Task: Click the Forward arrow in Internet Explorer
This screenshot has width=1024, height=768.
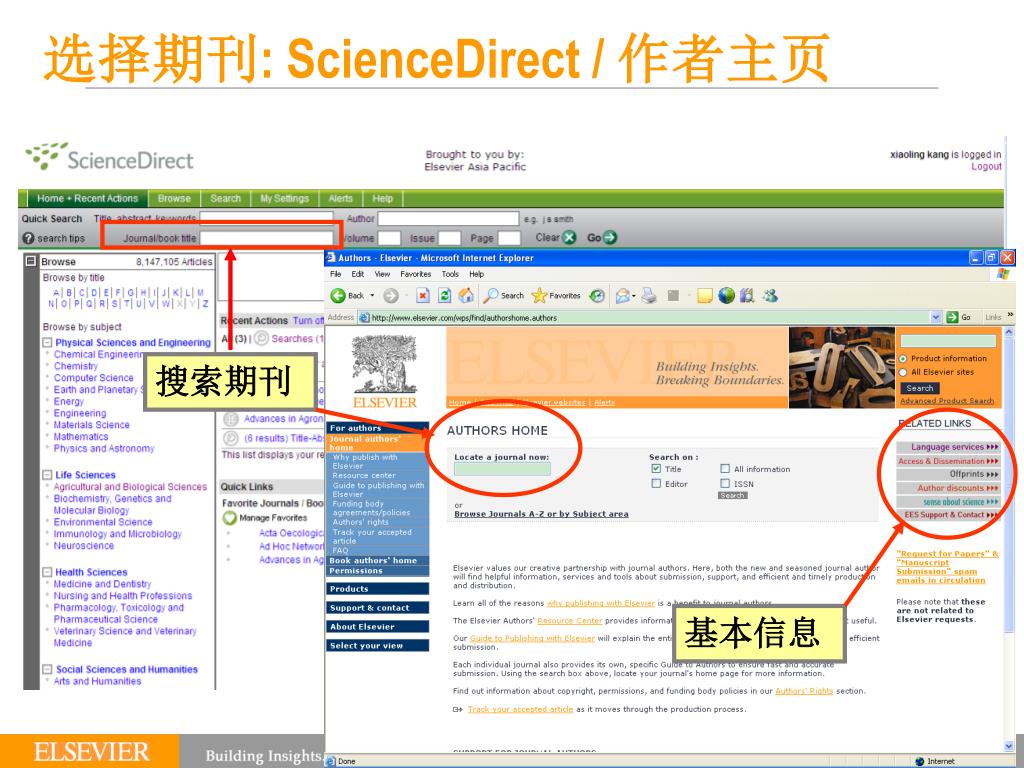Action: click(391, 296)
